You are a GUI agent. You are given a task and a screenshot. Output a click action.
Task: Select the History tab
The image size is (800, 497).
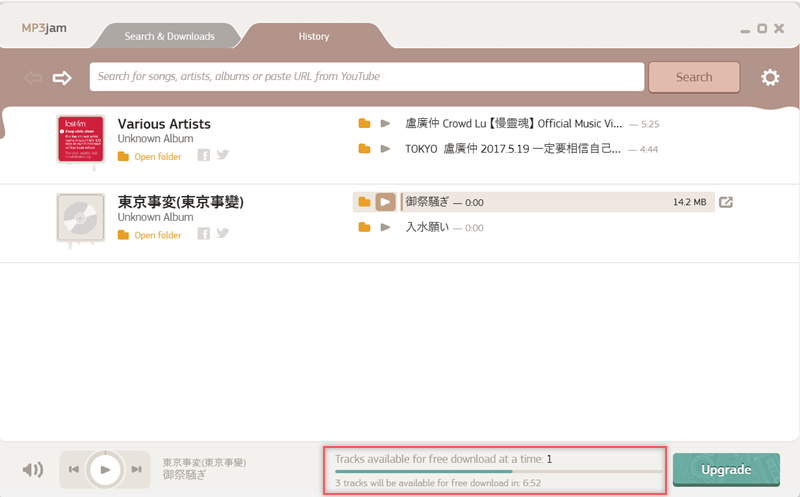[x=314, y=36]
